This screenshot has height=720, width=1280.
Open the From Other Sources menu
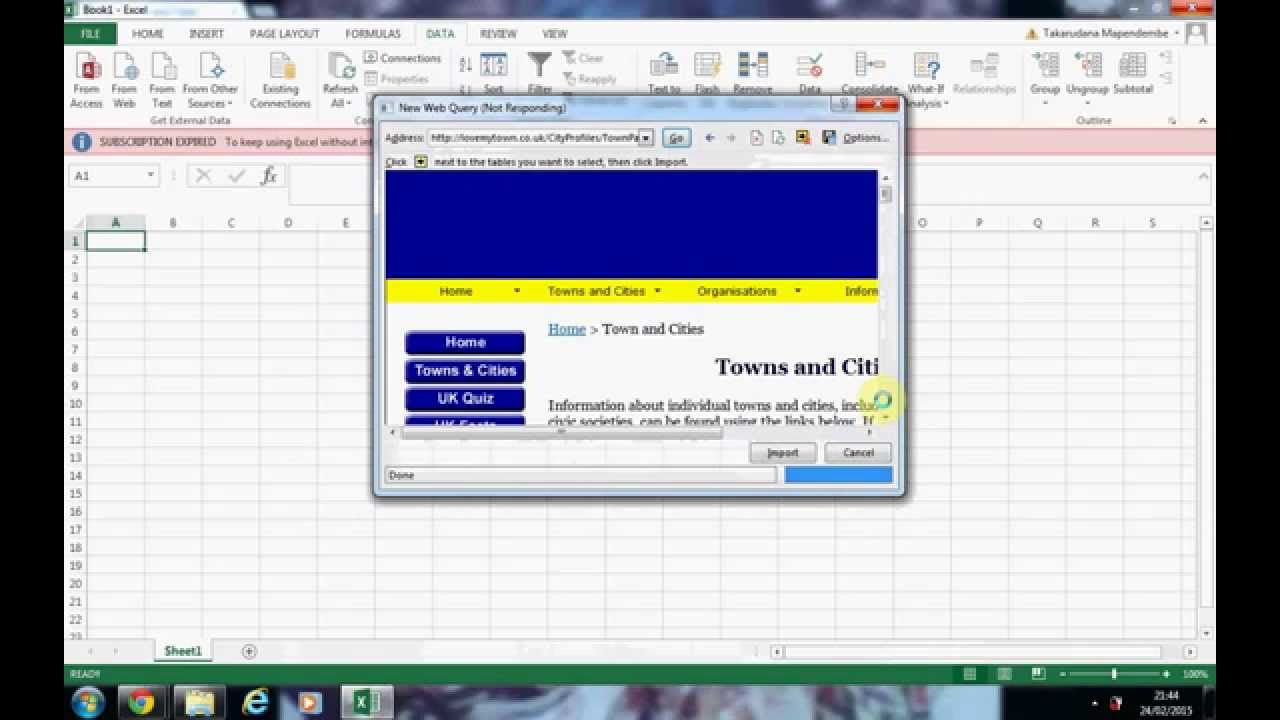point(210,80)
